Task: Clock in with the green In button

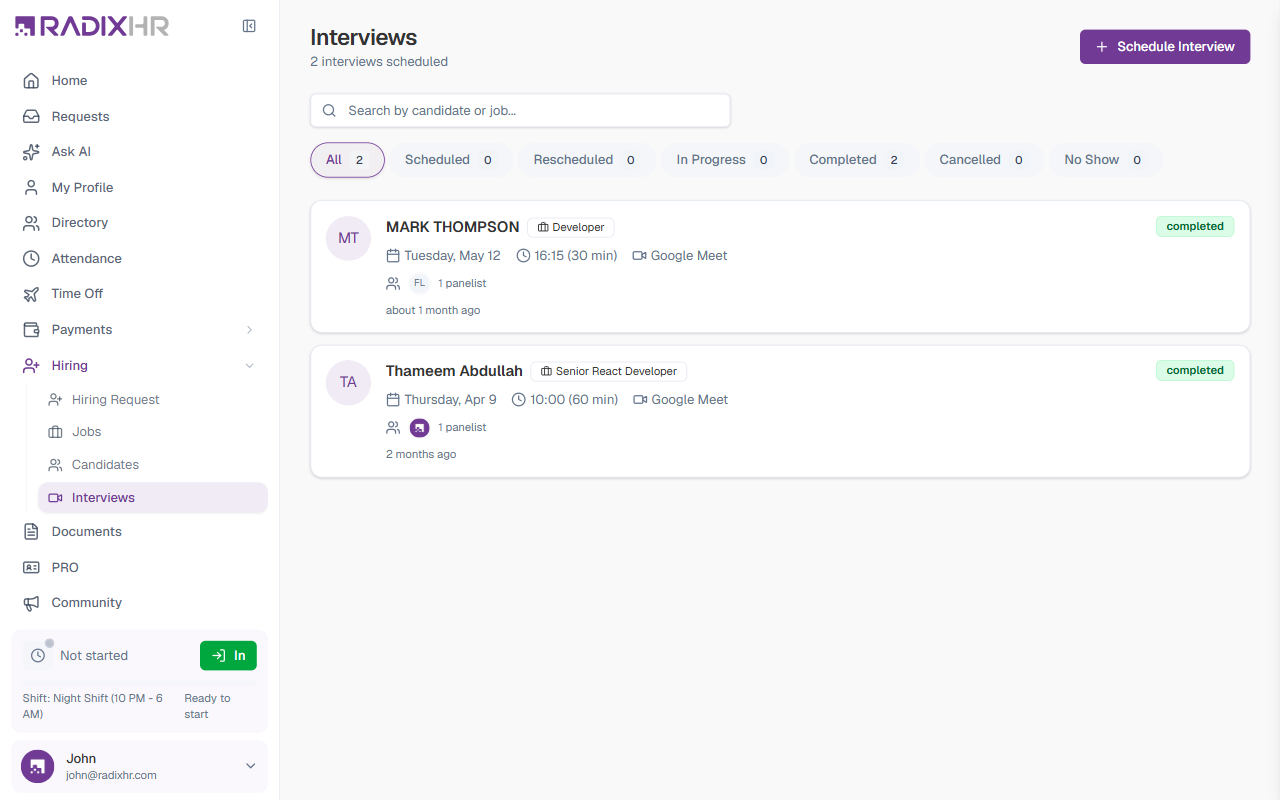Action: coord(228,656)
